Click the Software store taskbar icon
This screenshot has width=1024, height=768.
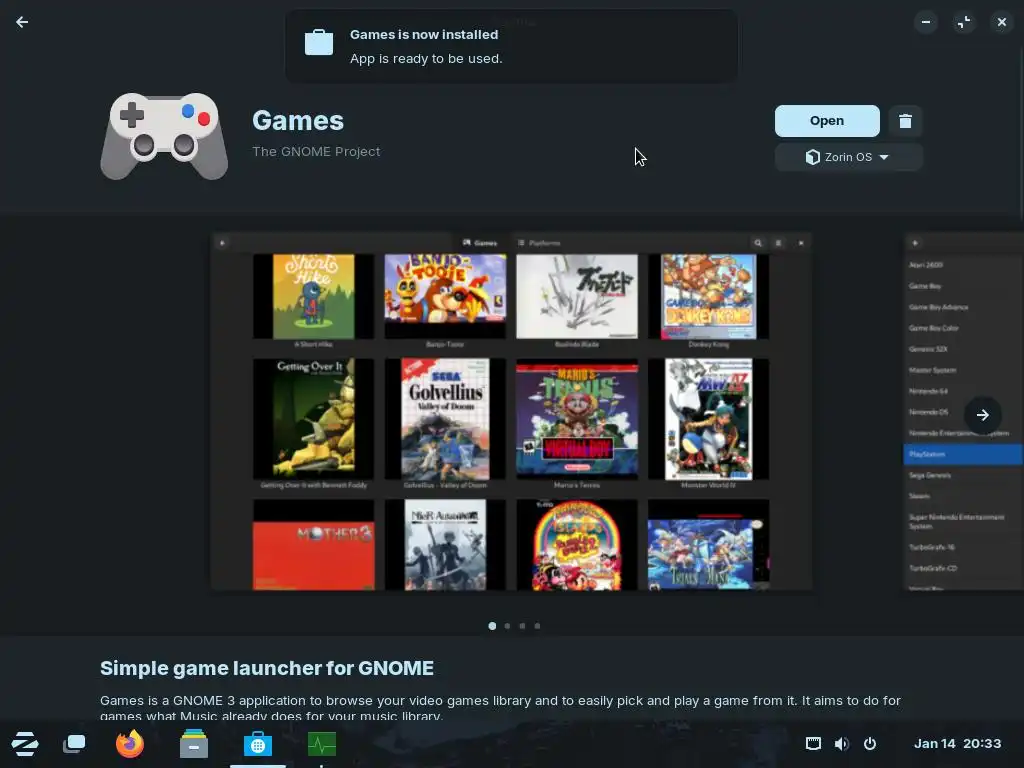click(258, 744)
